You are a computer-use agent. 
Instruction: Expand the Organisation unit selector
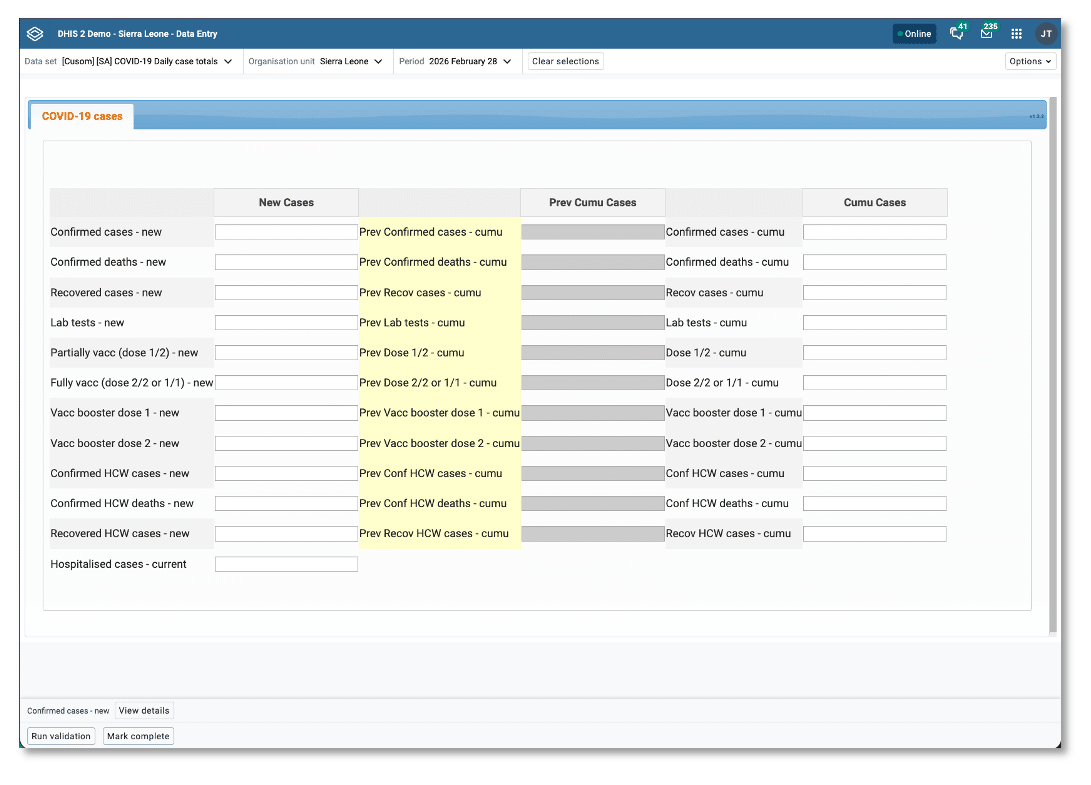[x=318, y=61]
